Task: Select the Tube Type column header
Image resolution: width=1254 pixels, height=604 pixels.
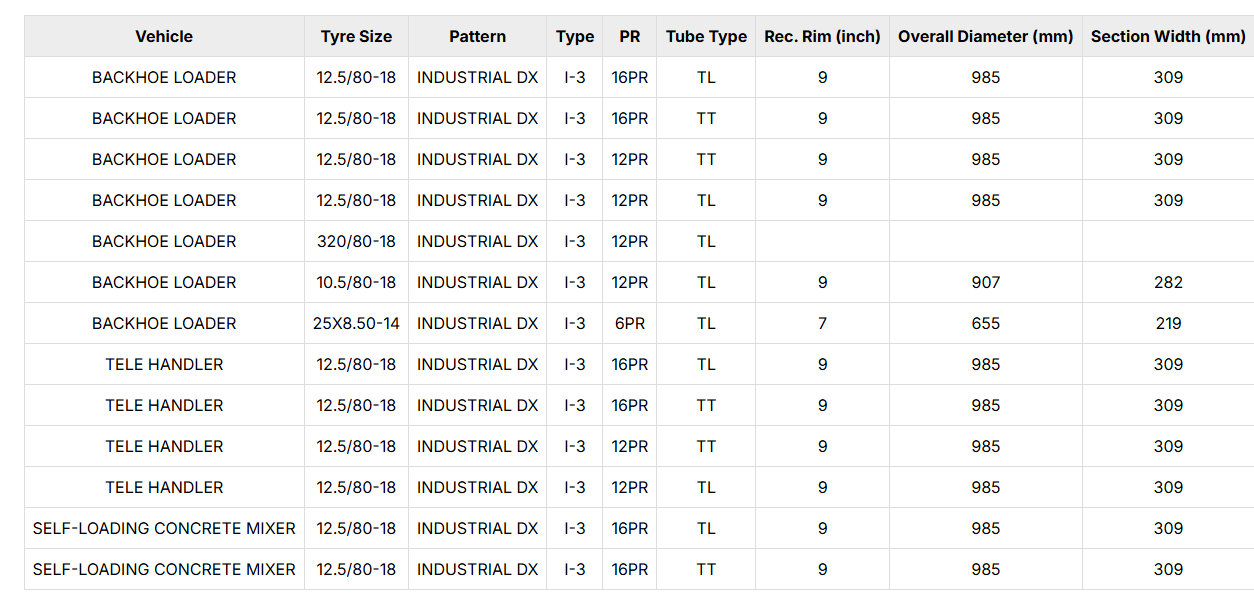Action: click(x=706, y=36)
